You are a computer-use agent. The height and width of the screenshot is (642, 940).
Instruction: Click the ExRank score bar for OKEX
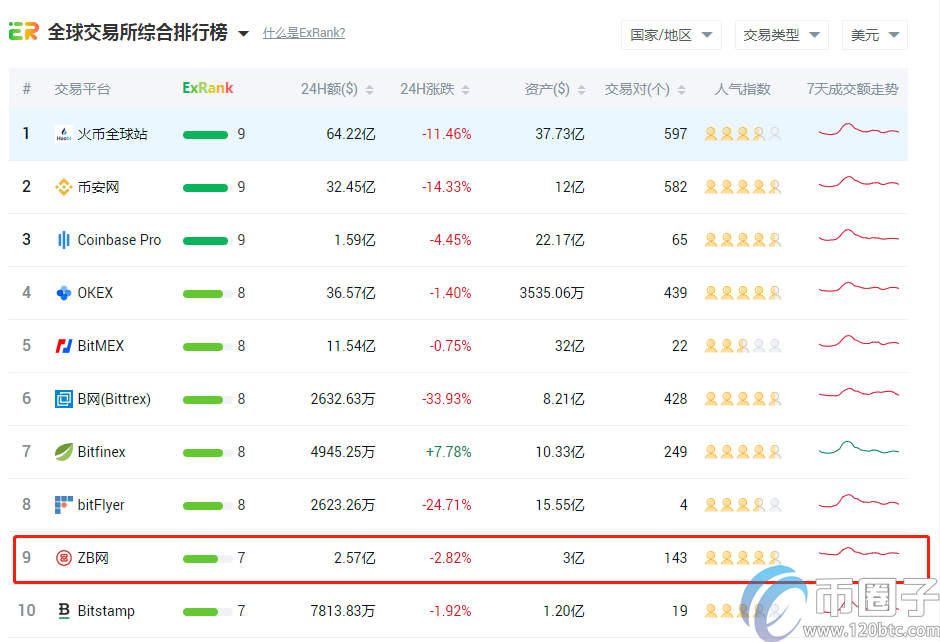click(207, 293)
